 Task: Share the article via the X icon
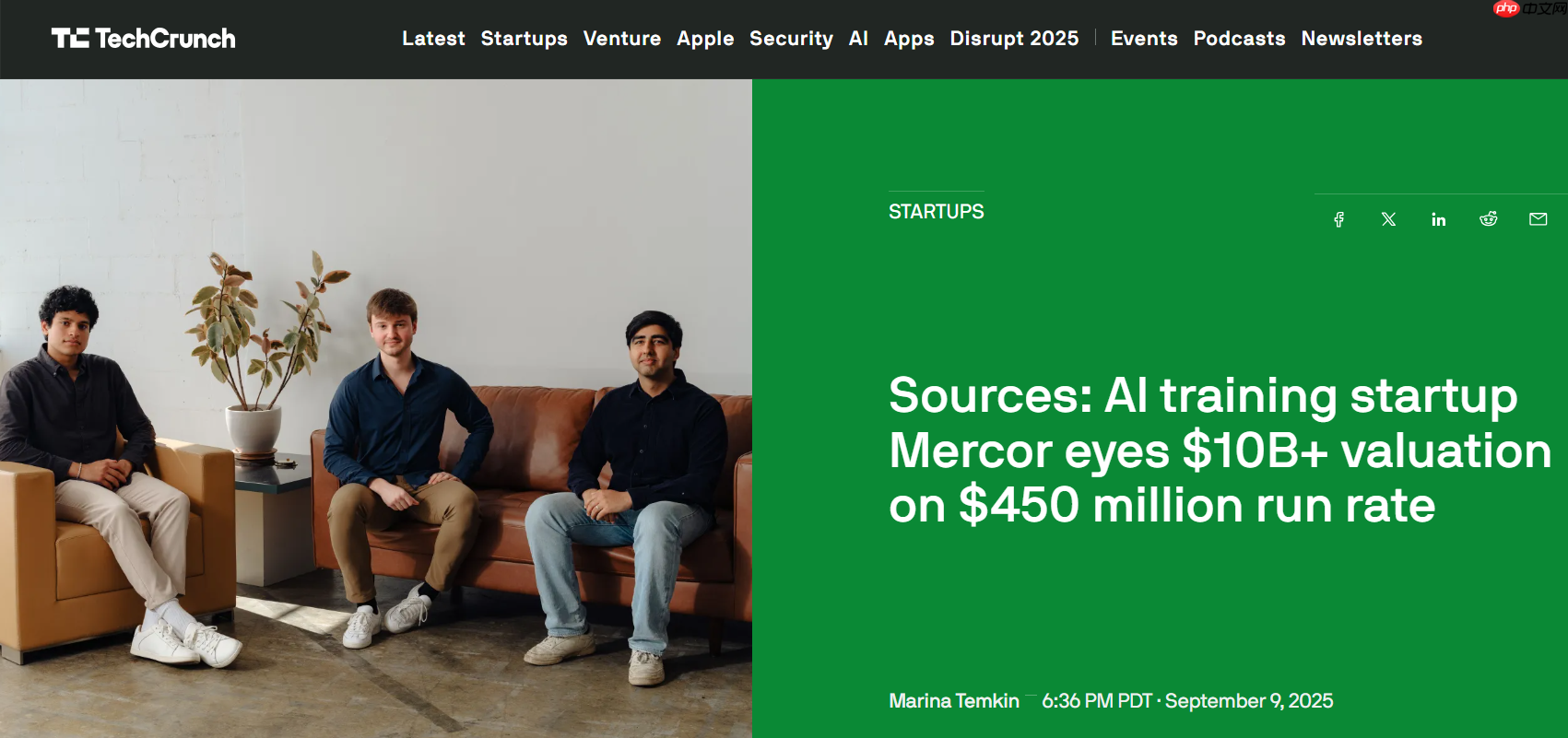pos(1388,219)
